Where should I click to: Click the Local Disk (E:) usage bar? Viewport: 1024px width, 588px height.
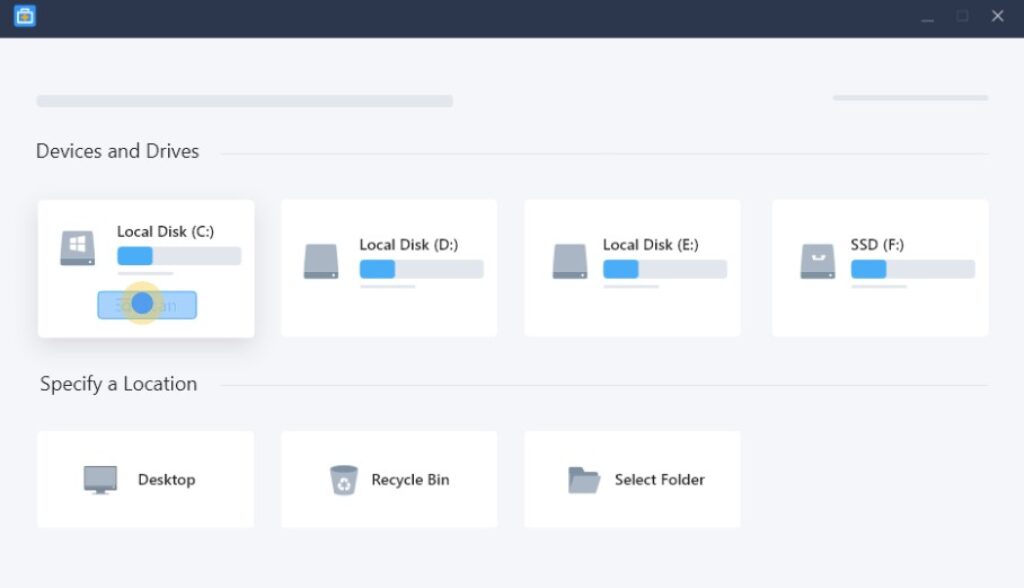tap(665, 269)
